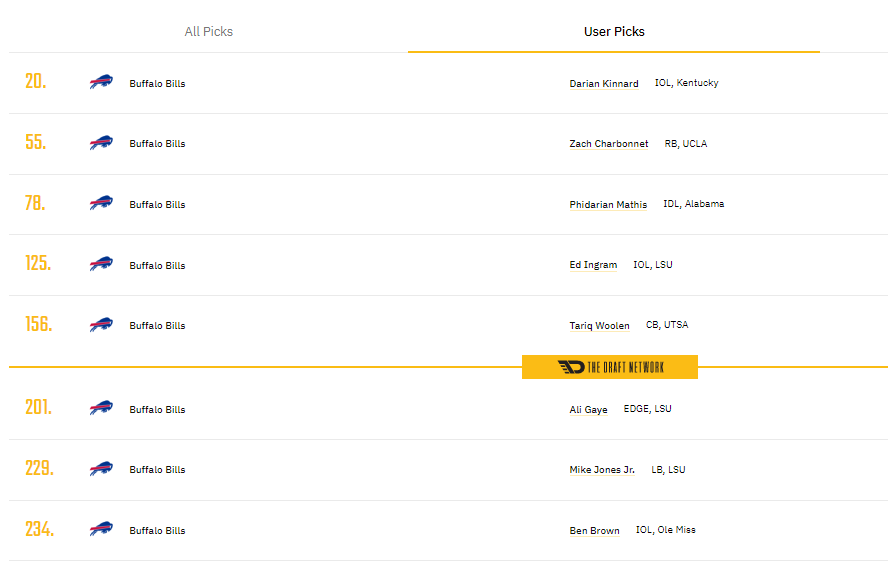Open Zach Charbonnet player profile
The image size is (888, 570).
[x=609, y=144]
